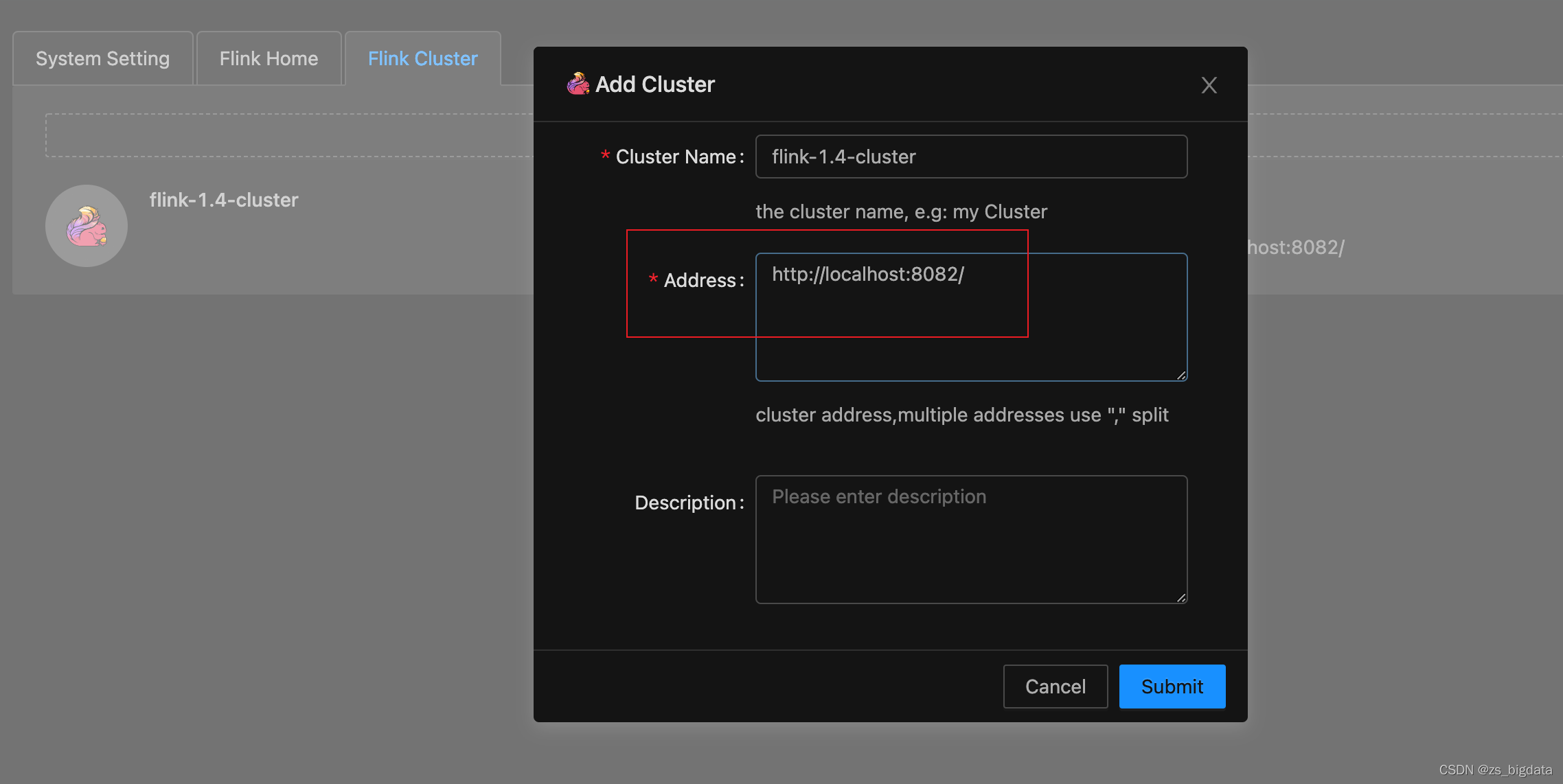Viewport: 1563px width, 784px height.
Task: Click the flink-1.4-cluster list item title
Action: pyautogui.click(x=224, y=200)
